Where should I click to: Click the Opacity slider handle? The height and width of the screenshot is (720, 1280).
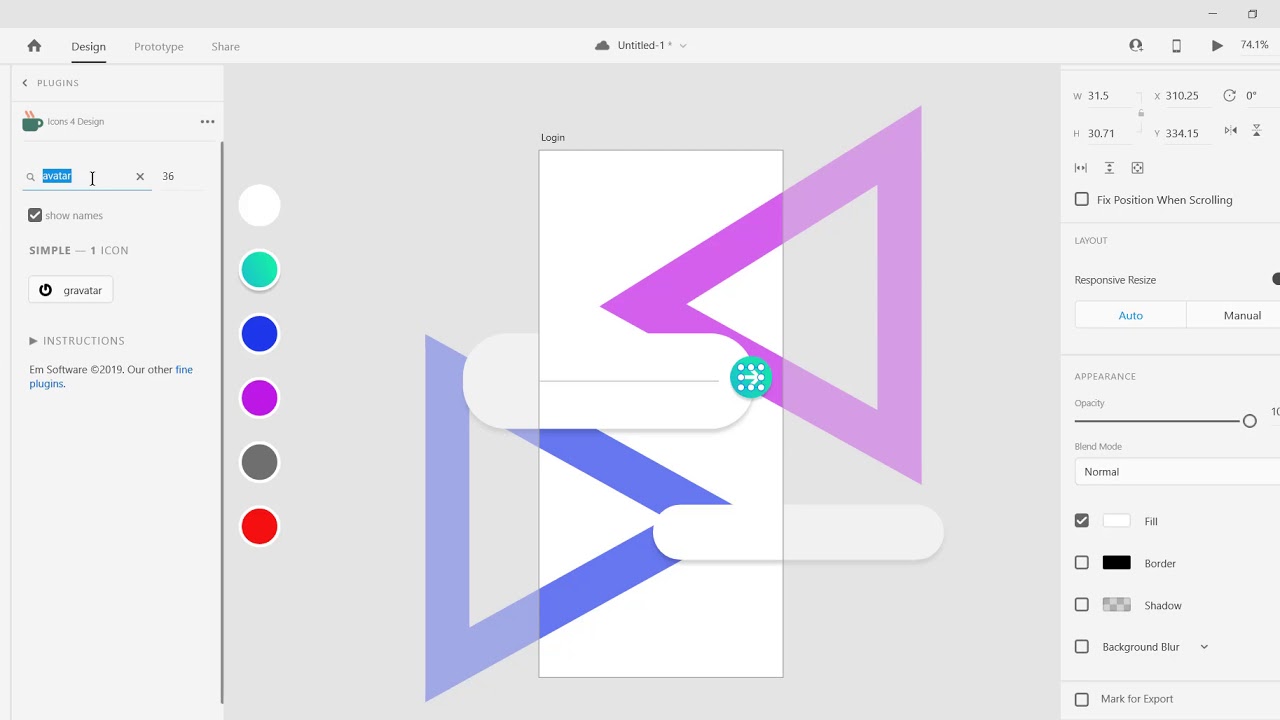1249,421
